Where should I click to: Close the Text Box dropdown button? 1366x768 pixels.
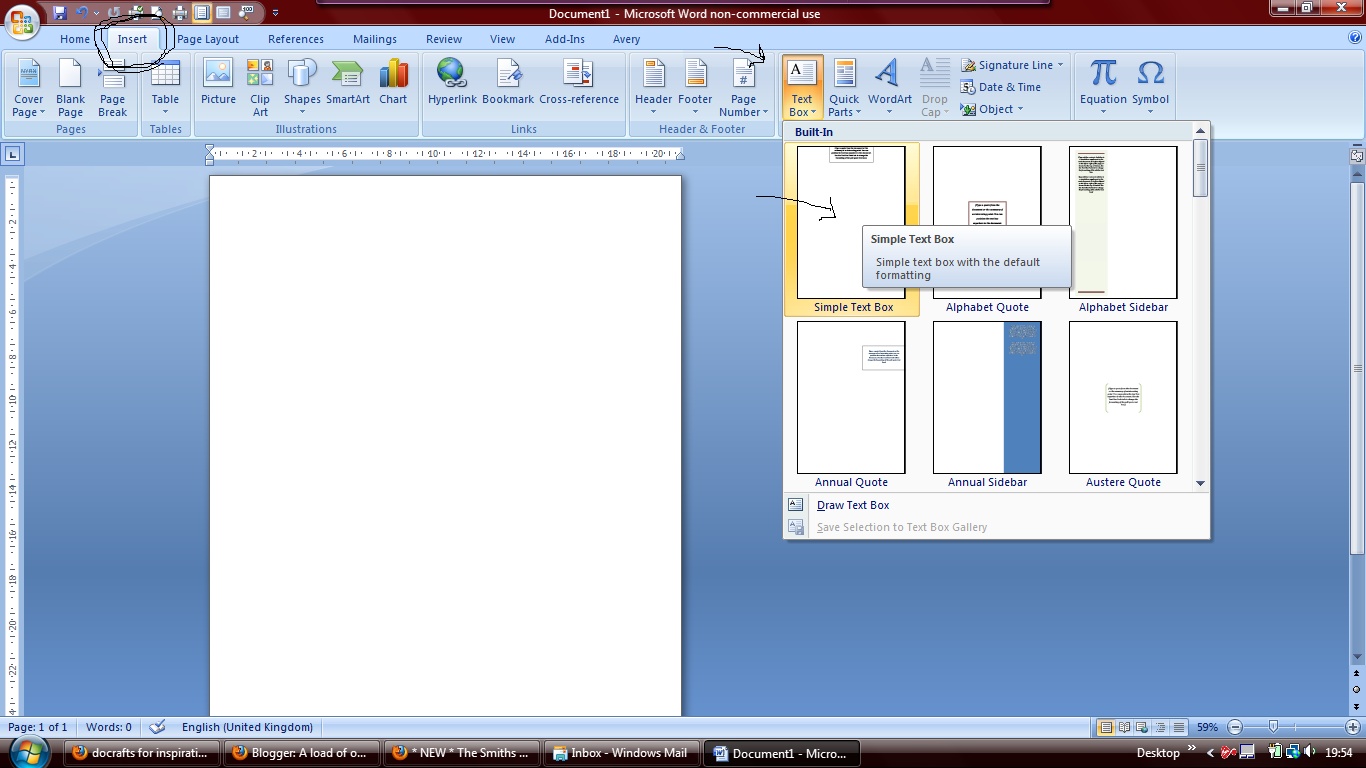click(802, 88)
